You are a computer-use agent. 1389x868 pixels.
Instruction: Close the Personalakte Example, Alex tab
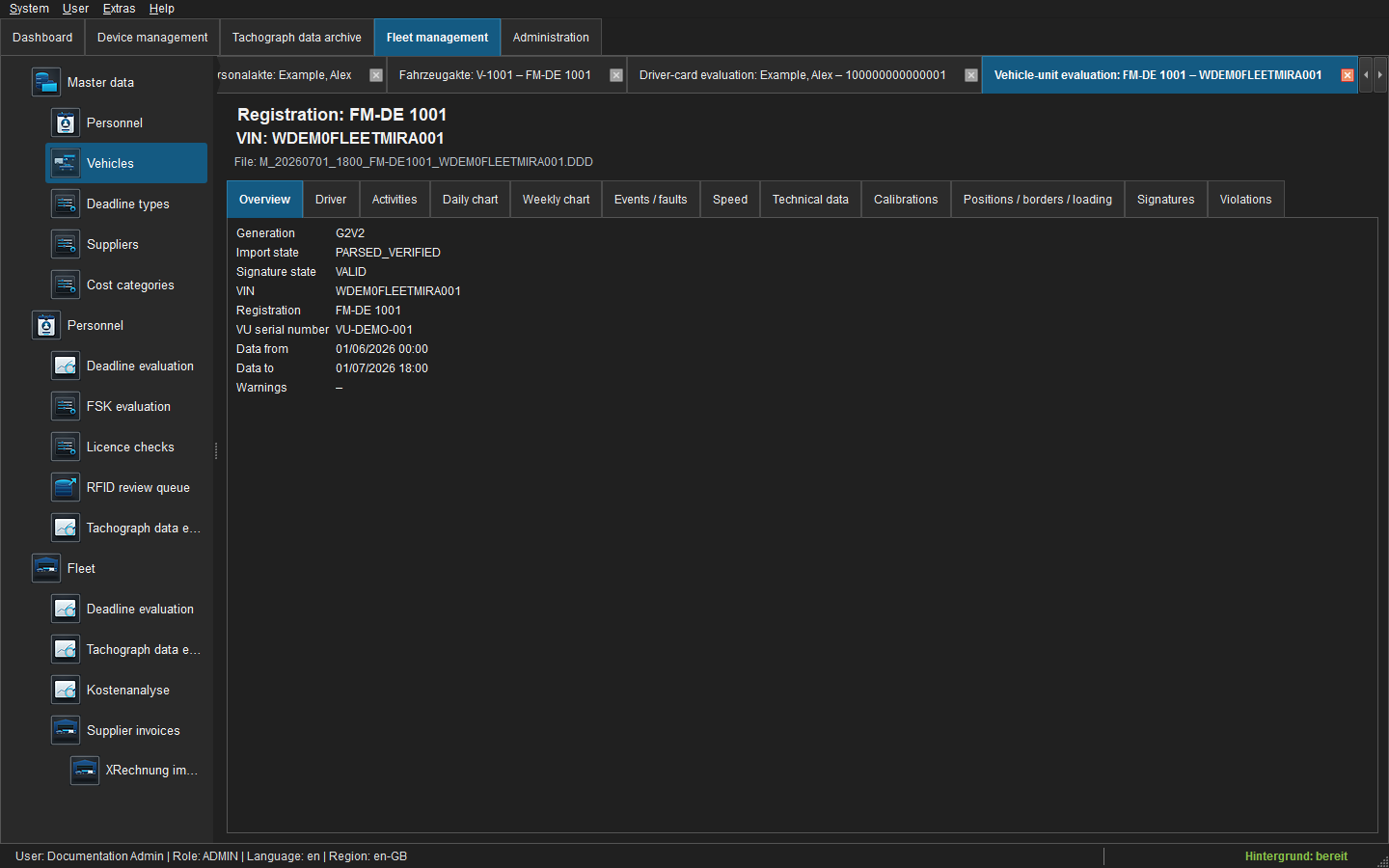click(x=376, y=75)
